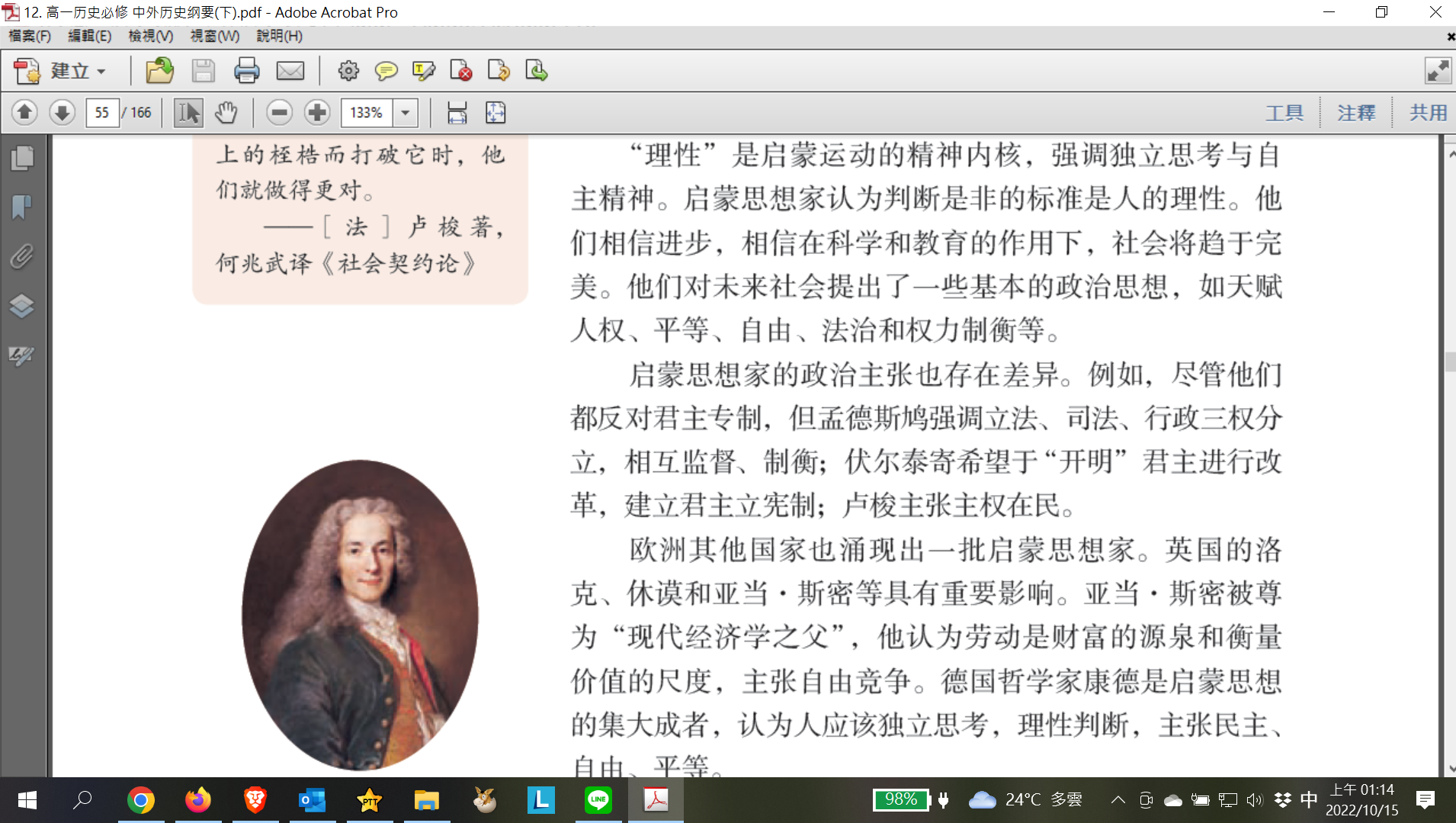Open the PTT star app on the taskbar
The height and width of the screenshot is (823, 1456).
(x=370, y=800)
